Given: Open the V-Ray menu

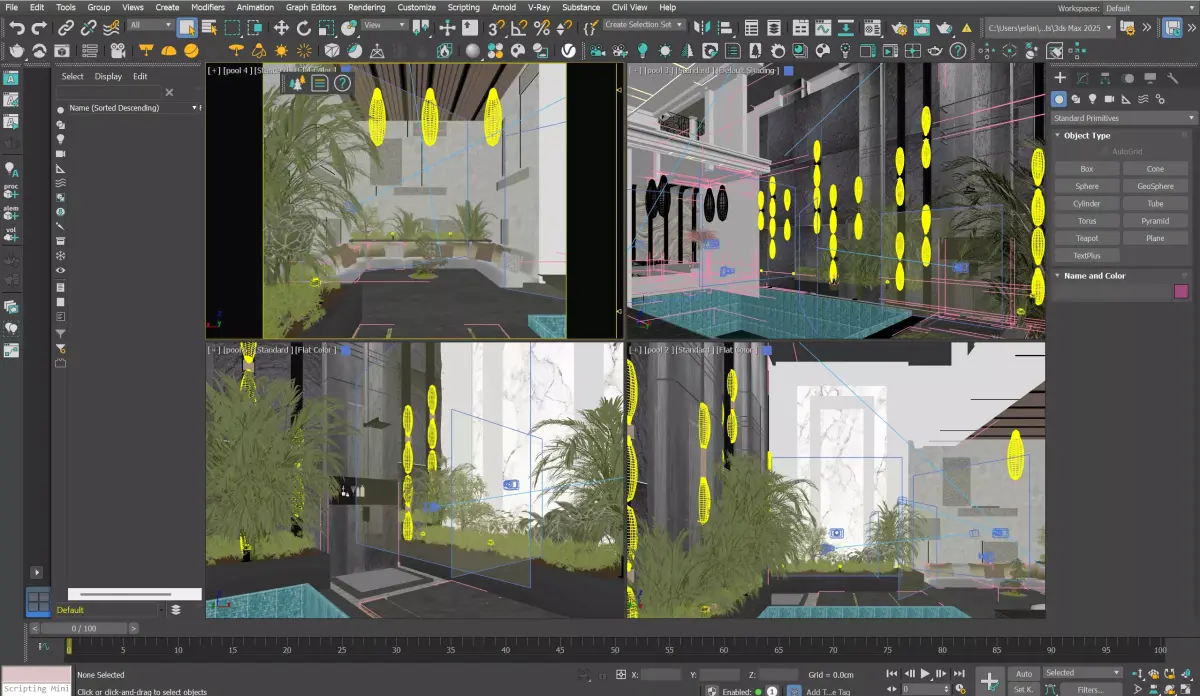Looking at the screenshot, I should [537, 7].
